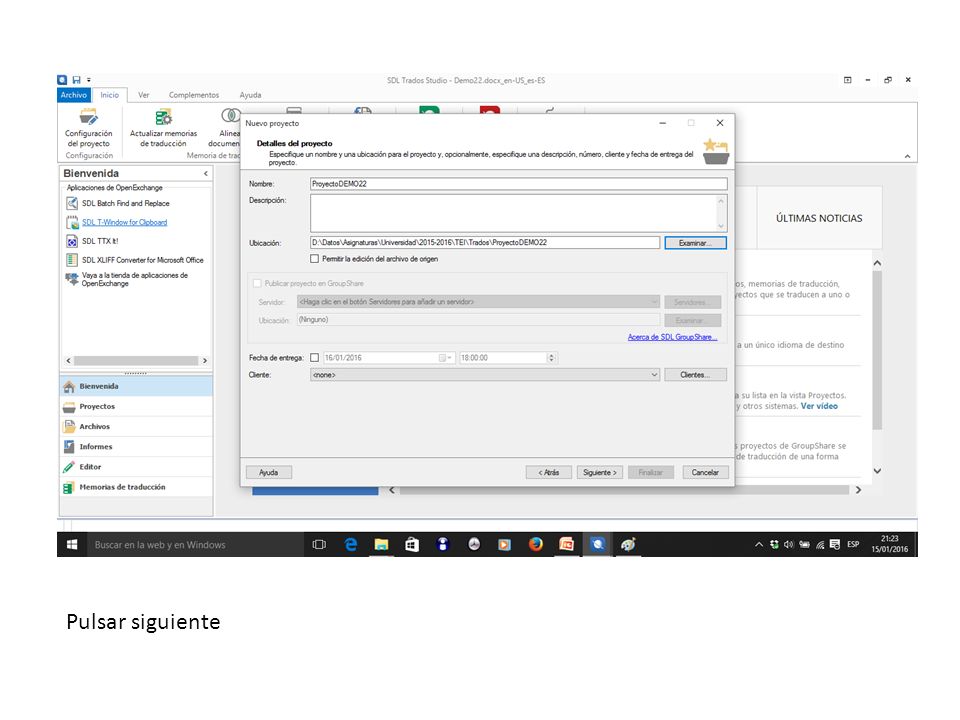Open the Complementos tab

coord(194,95)
